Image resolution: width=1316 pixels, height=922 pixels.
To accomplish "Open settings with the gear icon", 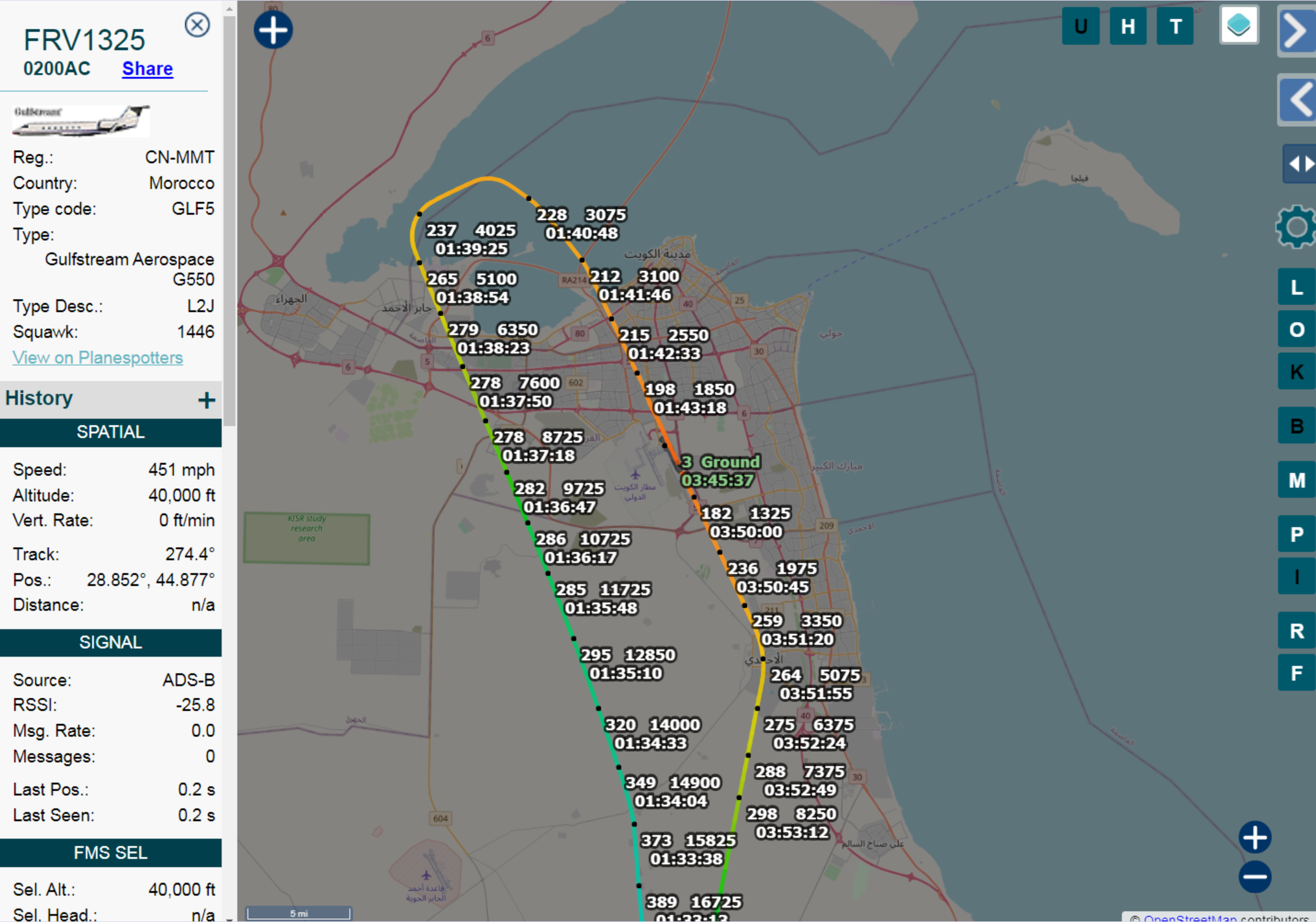I will click(1296, 227).
